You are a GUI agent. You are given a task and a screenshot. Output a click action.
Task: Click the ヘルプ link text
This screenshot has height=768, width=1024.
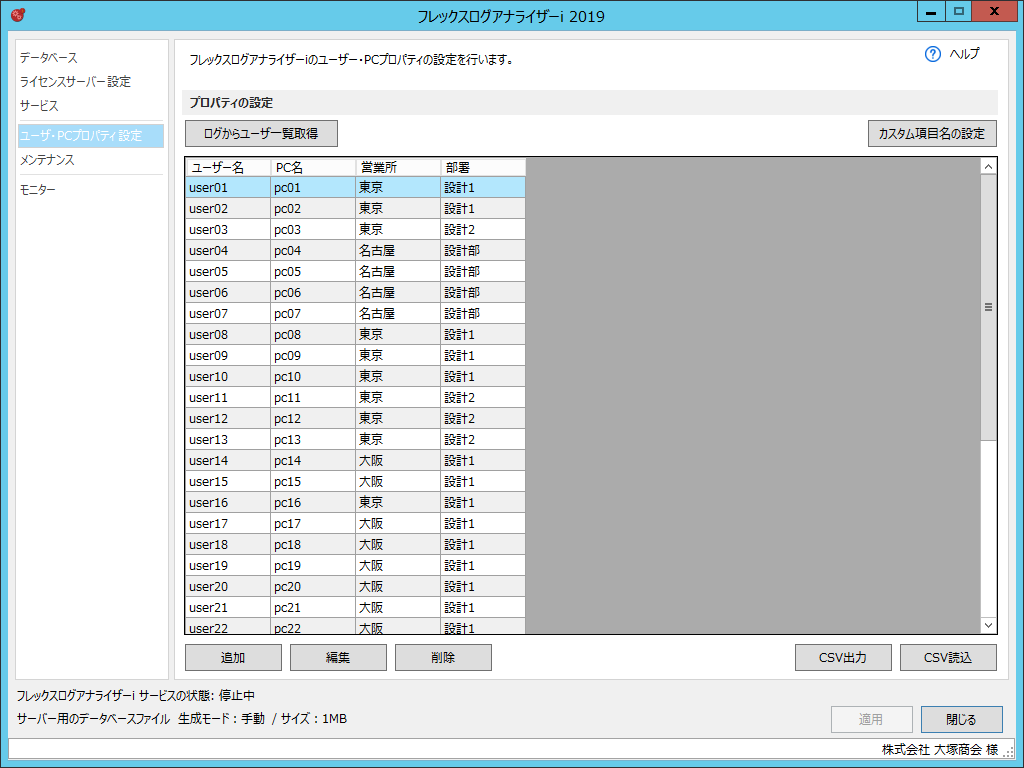[965, 54]
